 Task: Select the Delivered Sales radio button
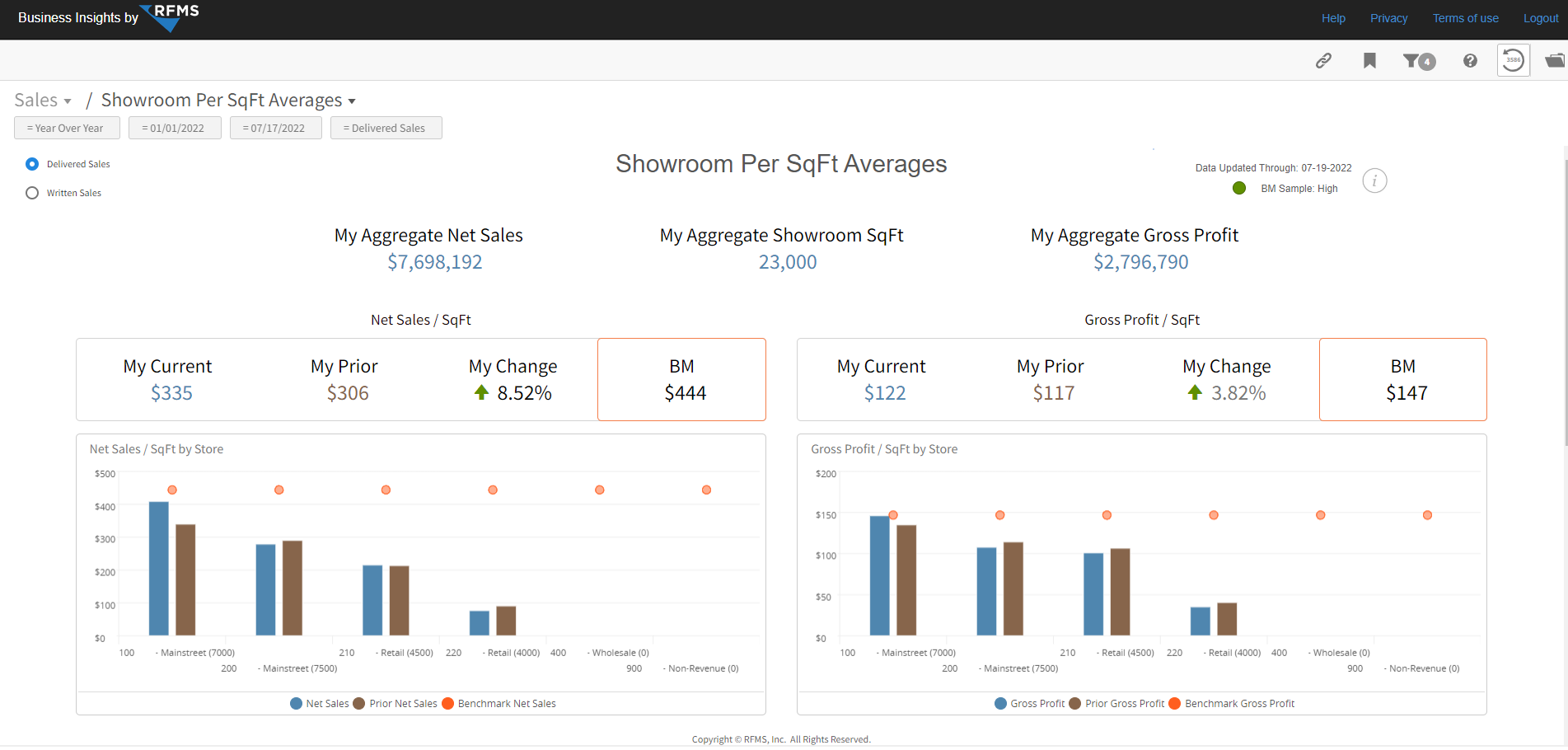pyautogui.click(x=32, y=164)
